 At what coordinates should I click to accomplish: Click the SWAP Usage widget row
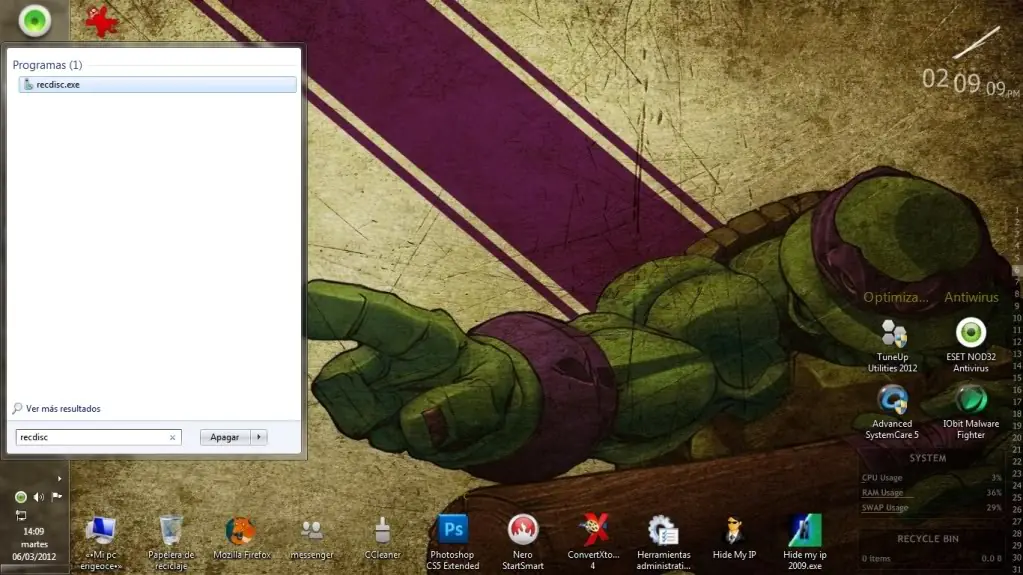[931, 508]
